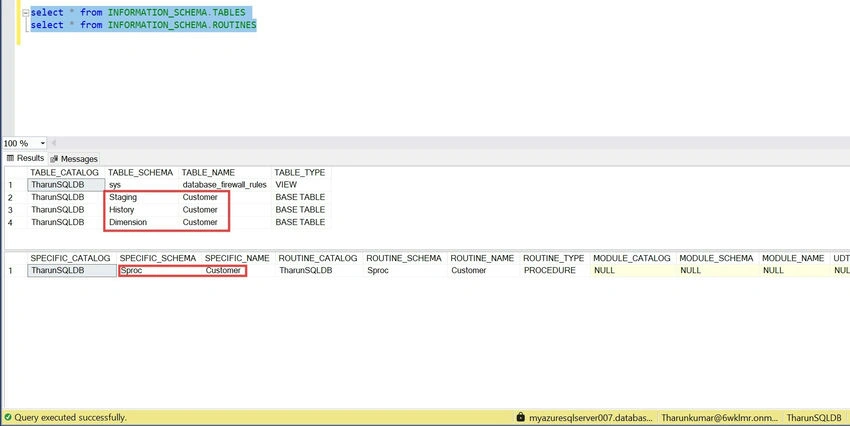This screenshot has width=850, height=426.
Task: Select the ROUTINE_TYPE column header
Action: [553, 258]
